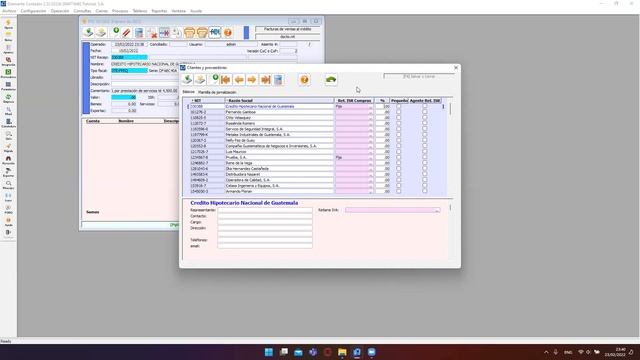This screenshot has height=360, width=640.
Task: Click the [F6] Salvar y cerrar button
Action: (x=419, y=76)
